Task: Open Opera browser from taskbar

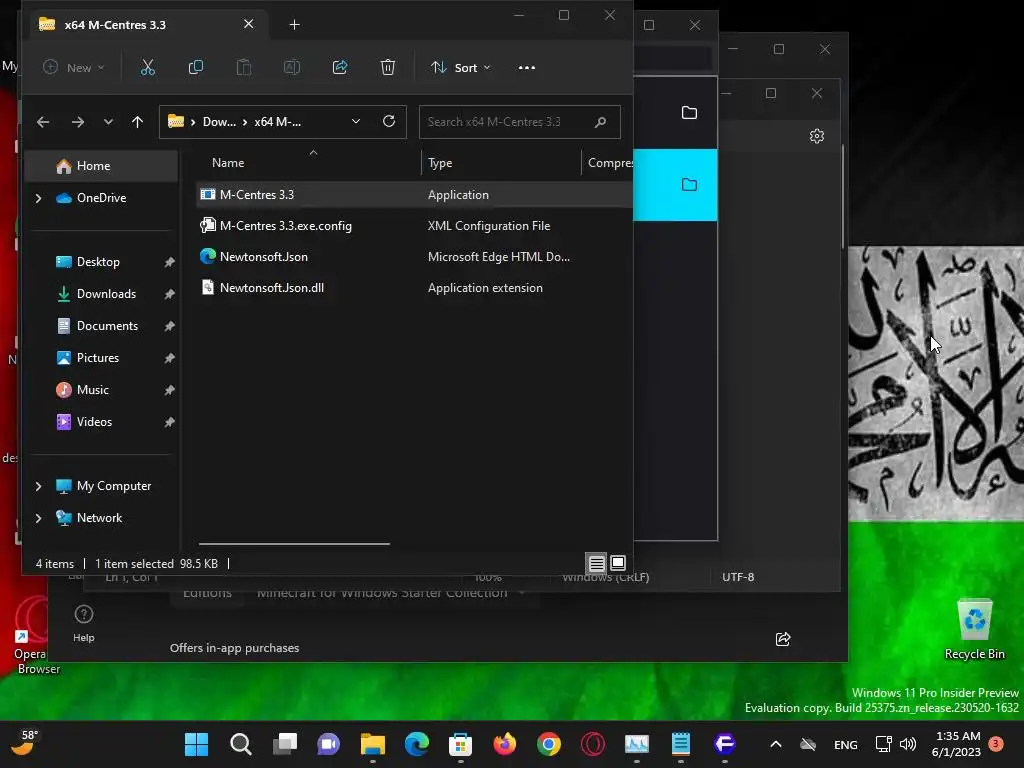Action: click(593, 744)
